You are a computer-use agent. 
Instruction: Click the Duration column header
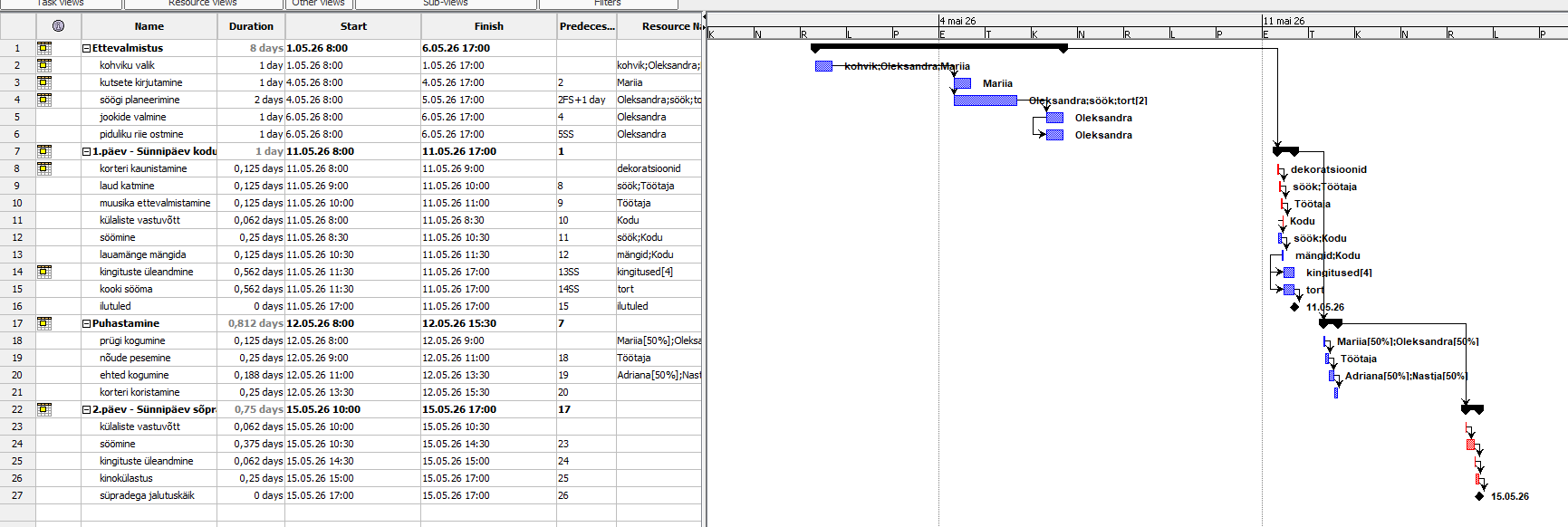[x=251, y=26]
